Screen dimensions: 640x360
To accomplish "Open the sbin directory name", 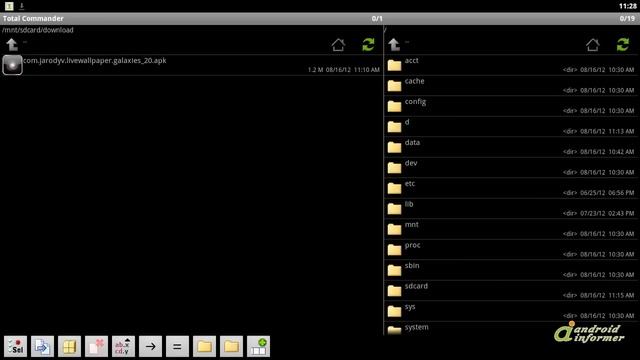I will (x=412, y=265).
